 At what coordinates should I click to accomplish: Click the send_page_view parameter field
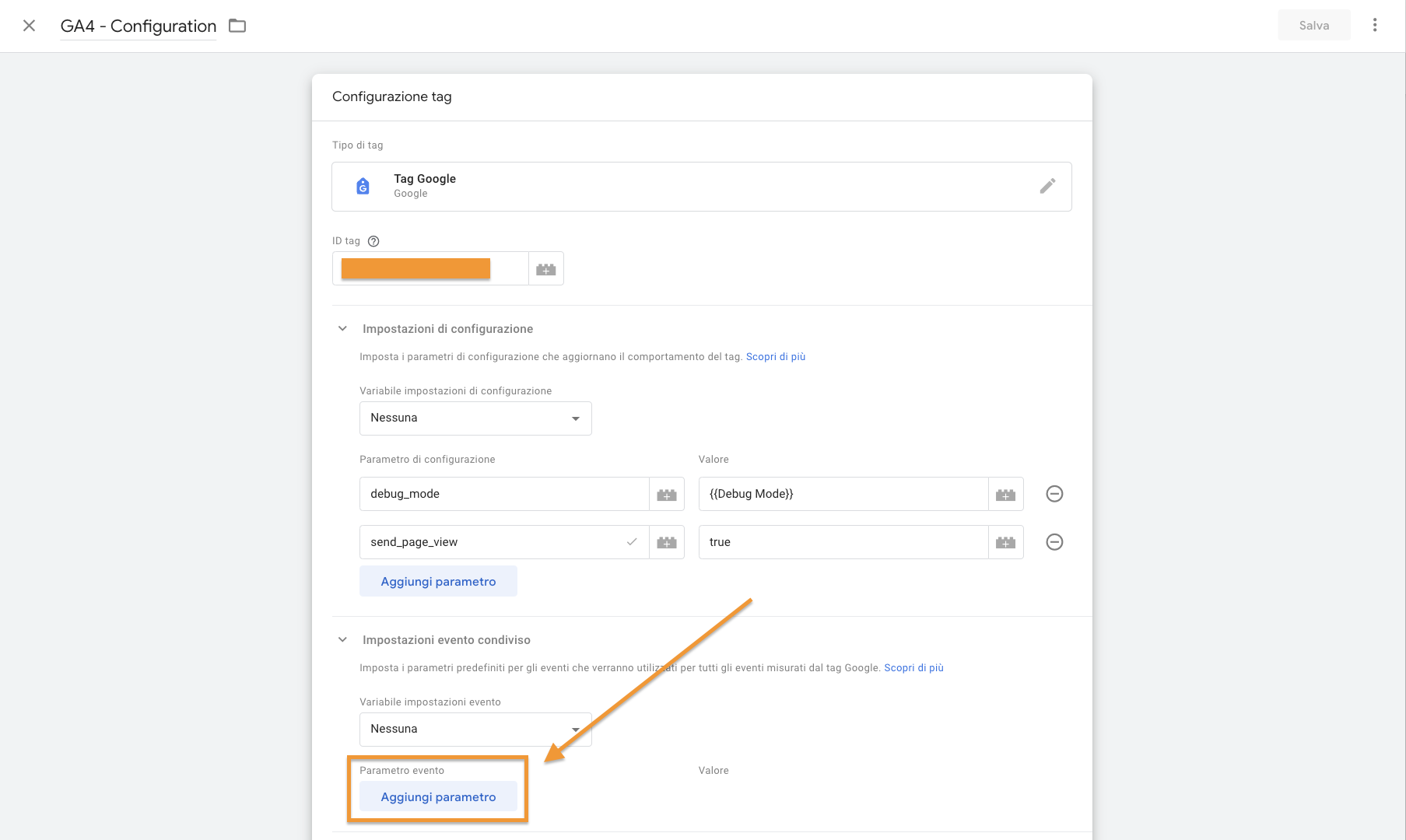504,542
